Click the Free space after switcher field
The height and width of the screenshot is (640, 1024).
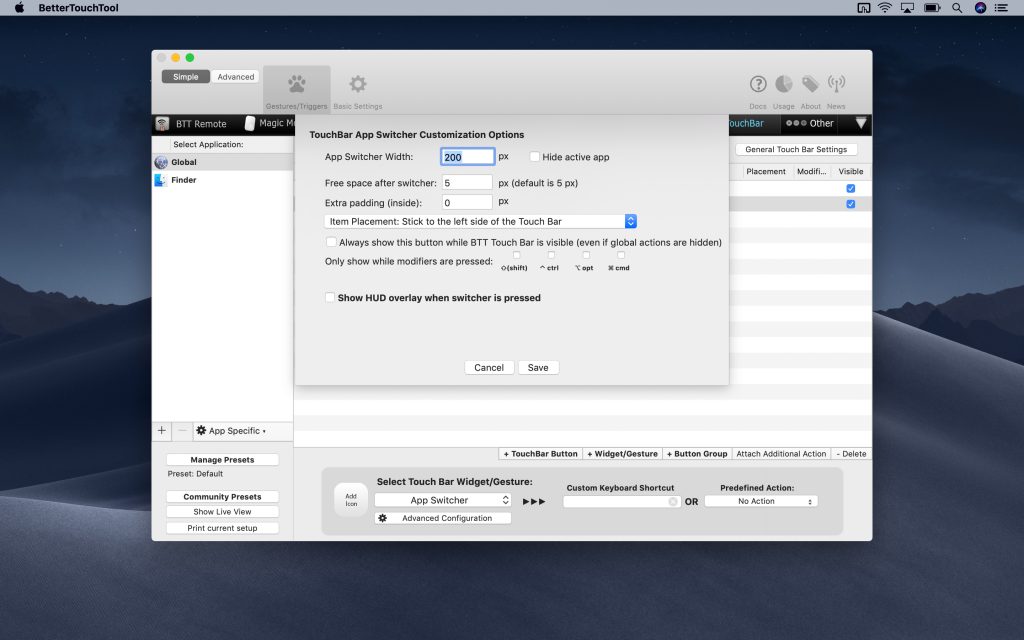coord(468,183)
